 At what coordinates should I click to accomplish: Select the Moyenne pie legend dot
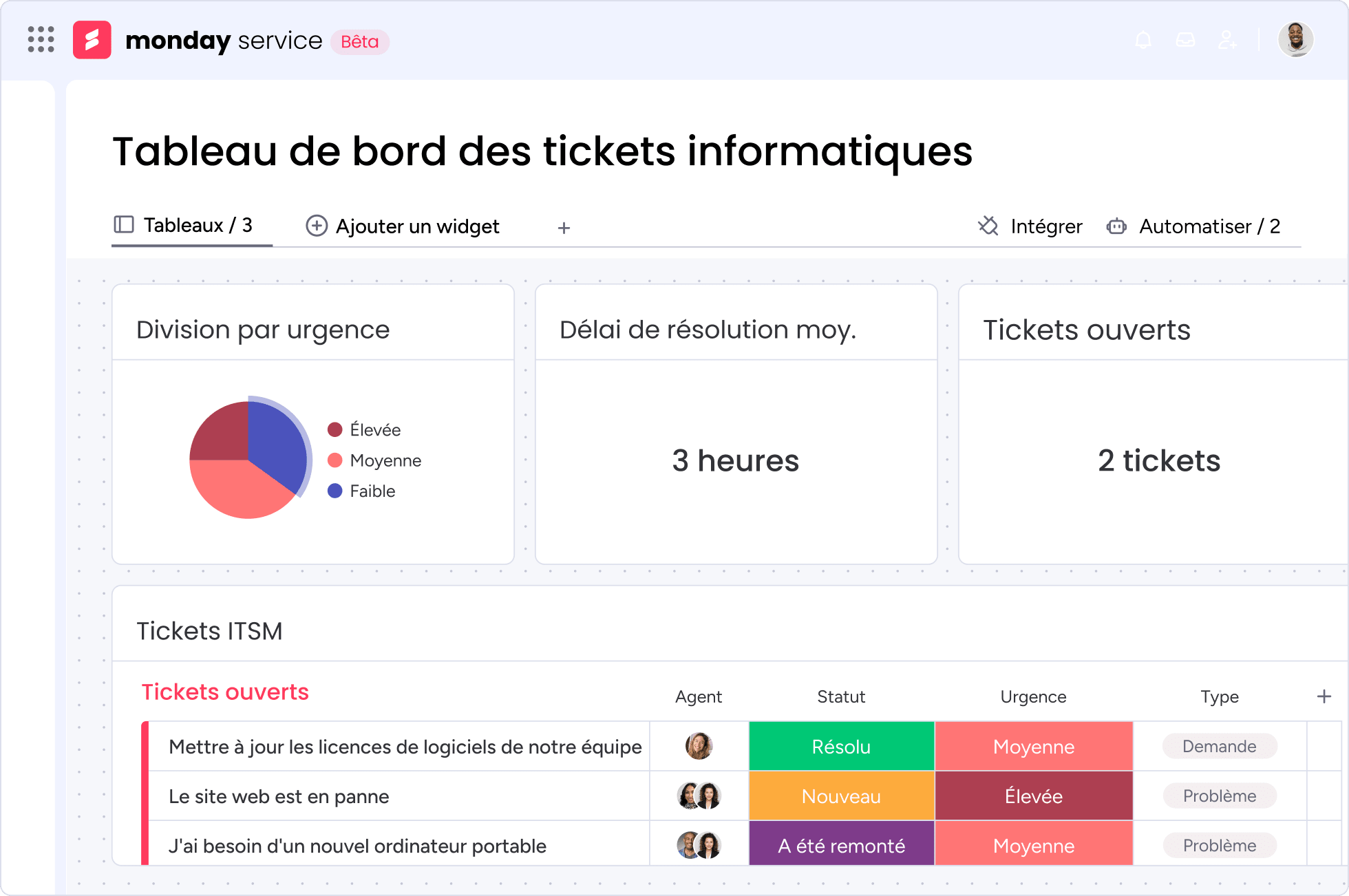click(x=335, y=460)
